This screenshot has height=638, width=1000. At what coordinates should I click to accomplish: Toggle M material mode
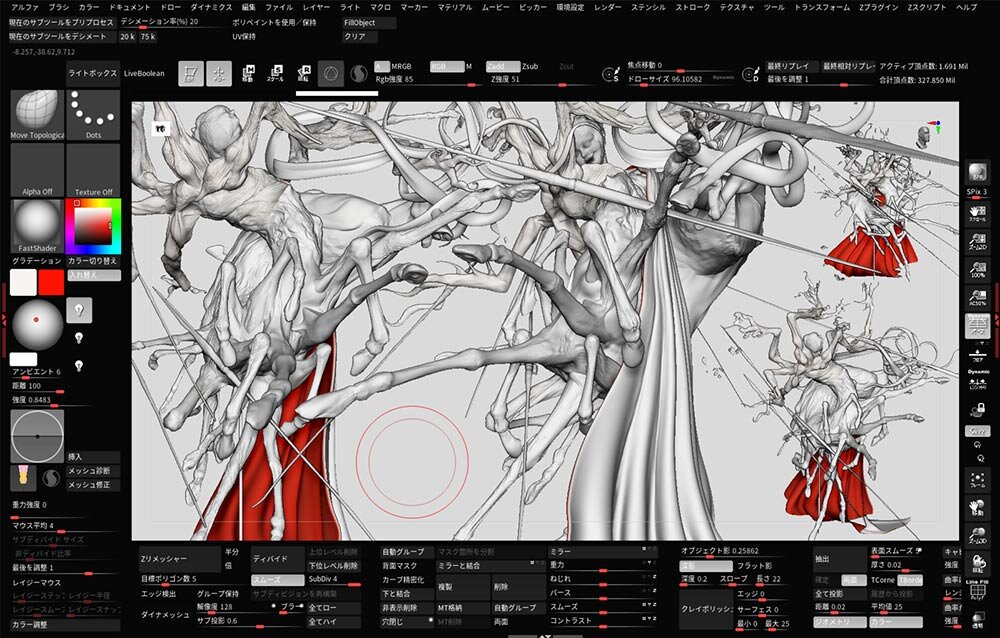[469, 66]
